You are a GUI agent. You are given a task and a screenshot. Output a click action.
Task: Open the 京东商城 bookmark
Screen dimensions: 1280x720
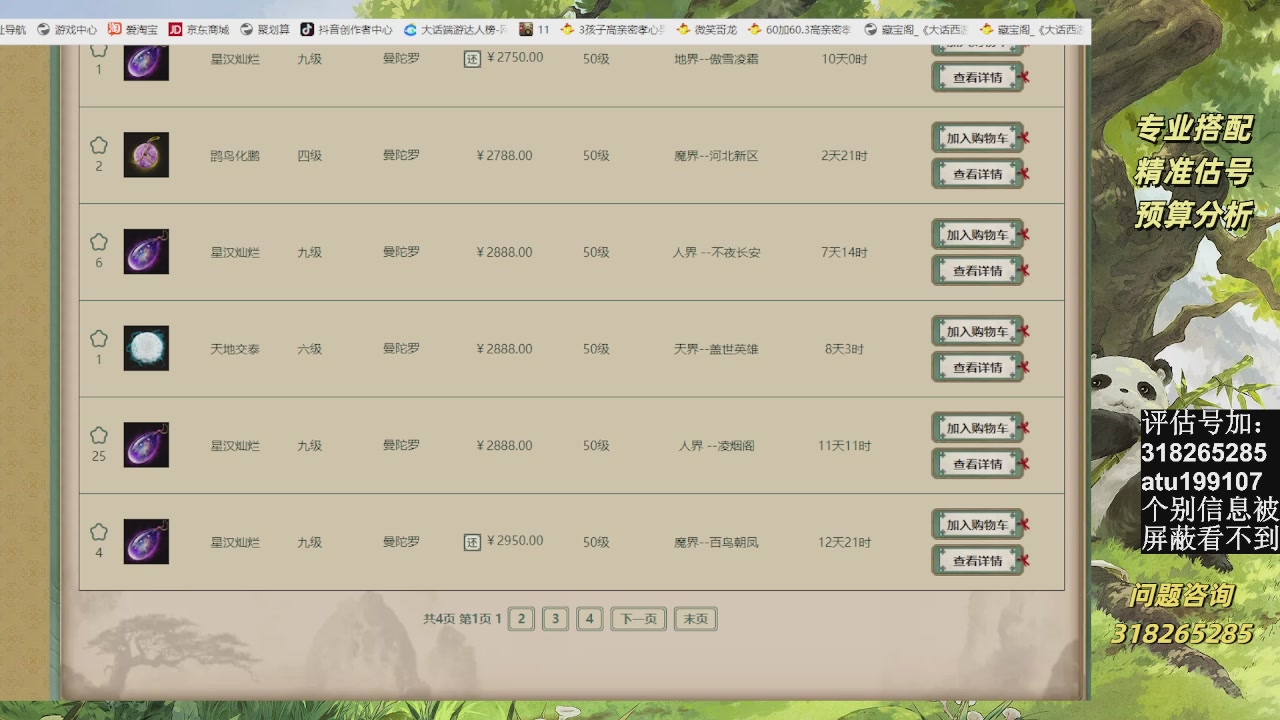(199, 30)
